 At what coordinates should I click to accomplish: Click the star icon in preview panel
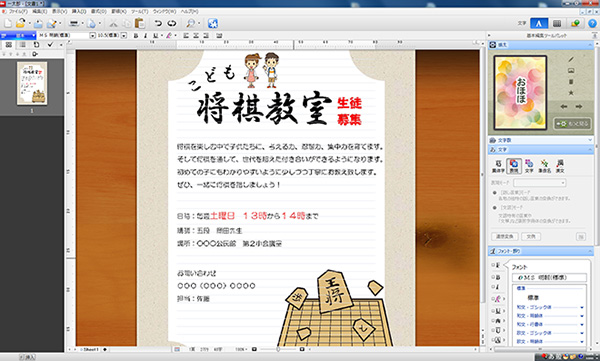pos(571,93)
